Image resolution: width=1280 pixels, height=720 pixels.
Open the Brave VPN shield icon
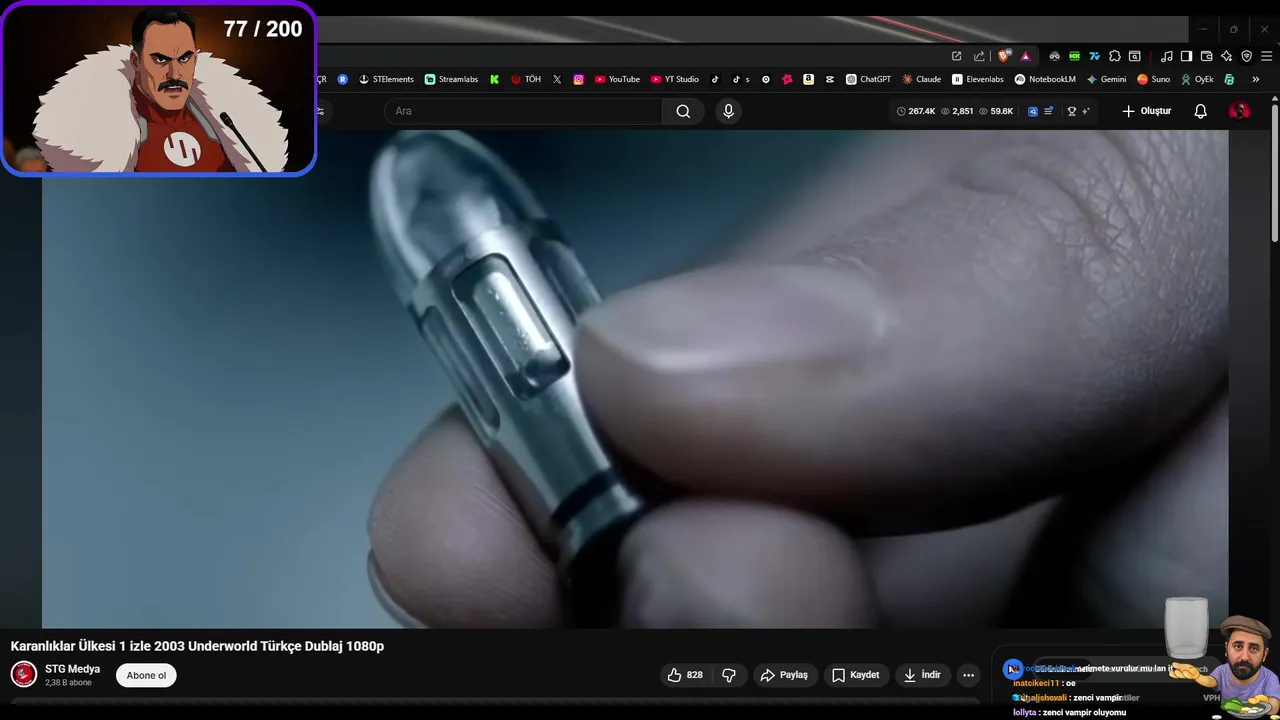[1247, 56]
